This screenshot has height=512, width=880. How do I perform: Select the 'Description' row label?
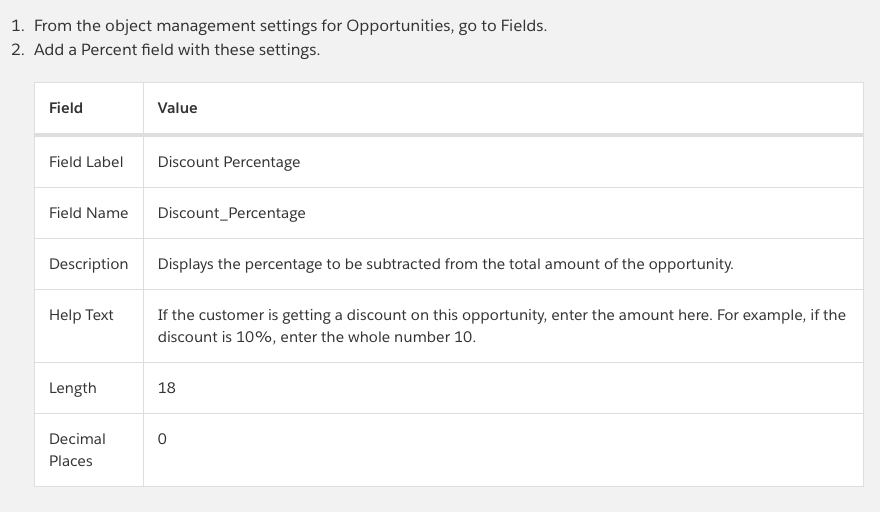88,264
